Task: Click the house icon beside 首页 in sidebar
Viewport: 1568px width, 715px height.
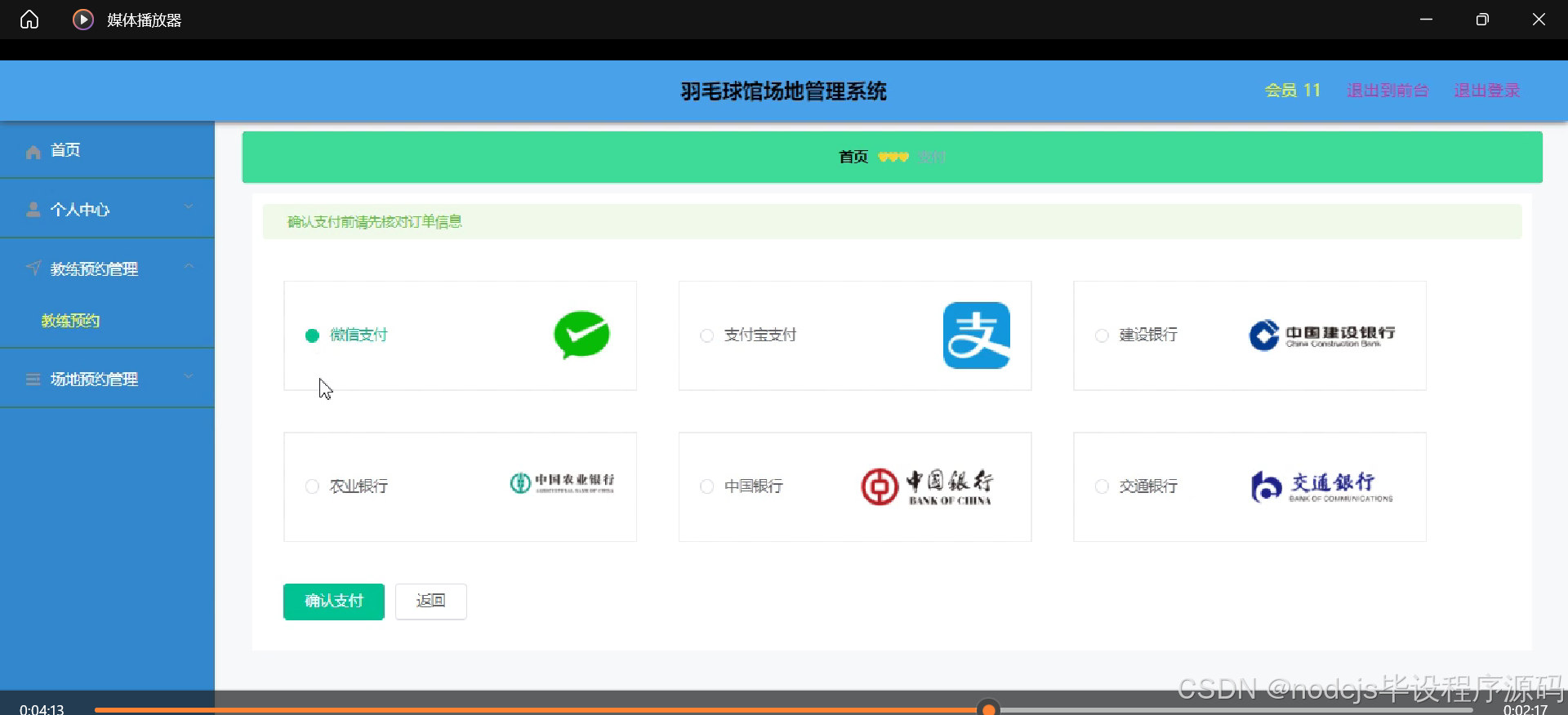Action: (x=33, y=152)
